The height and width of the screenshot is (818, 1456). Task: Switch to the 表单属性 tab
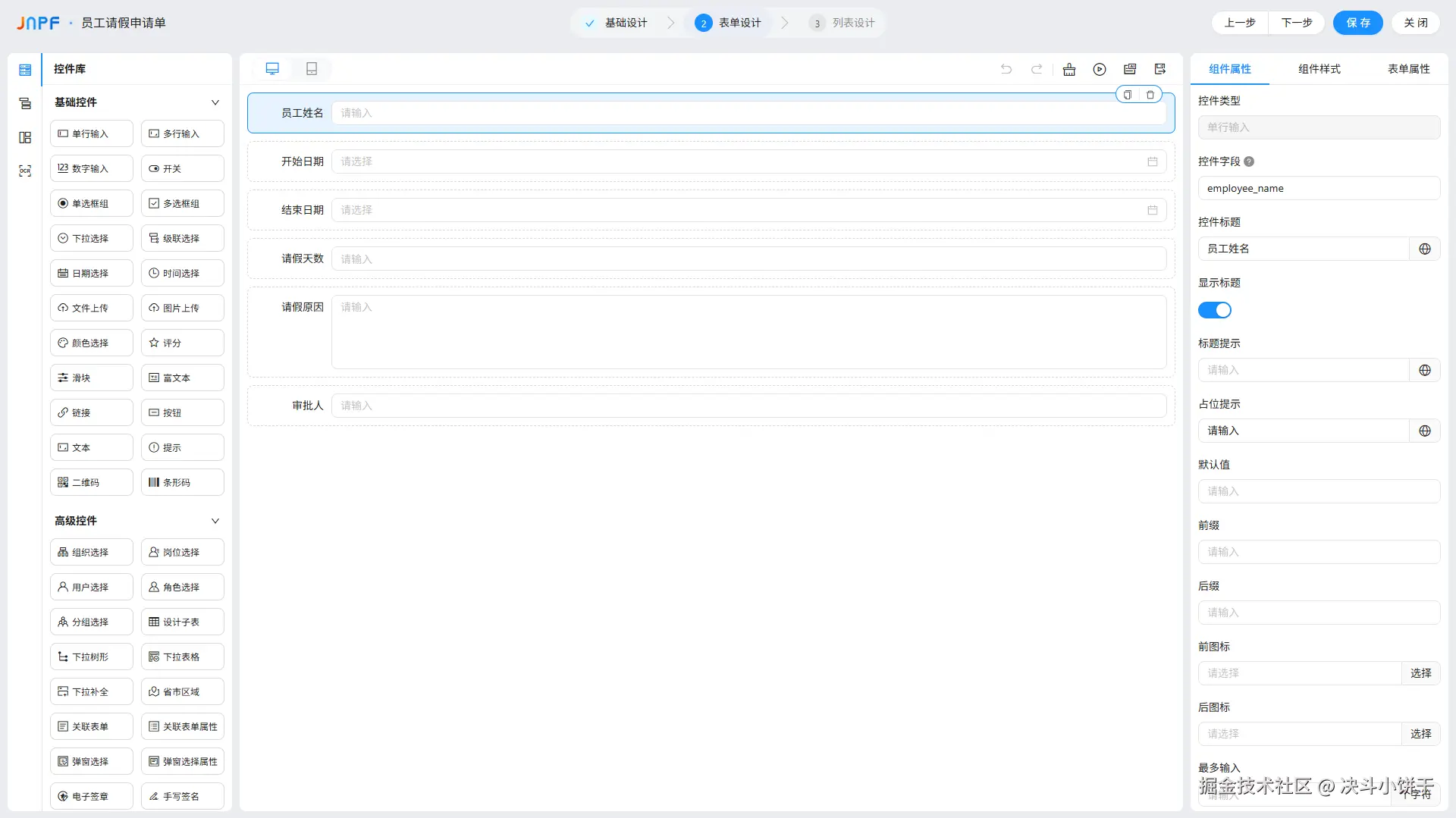tap(1409, 69)
